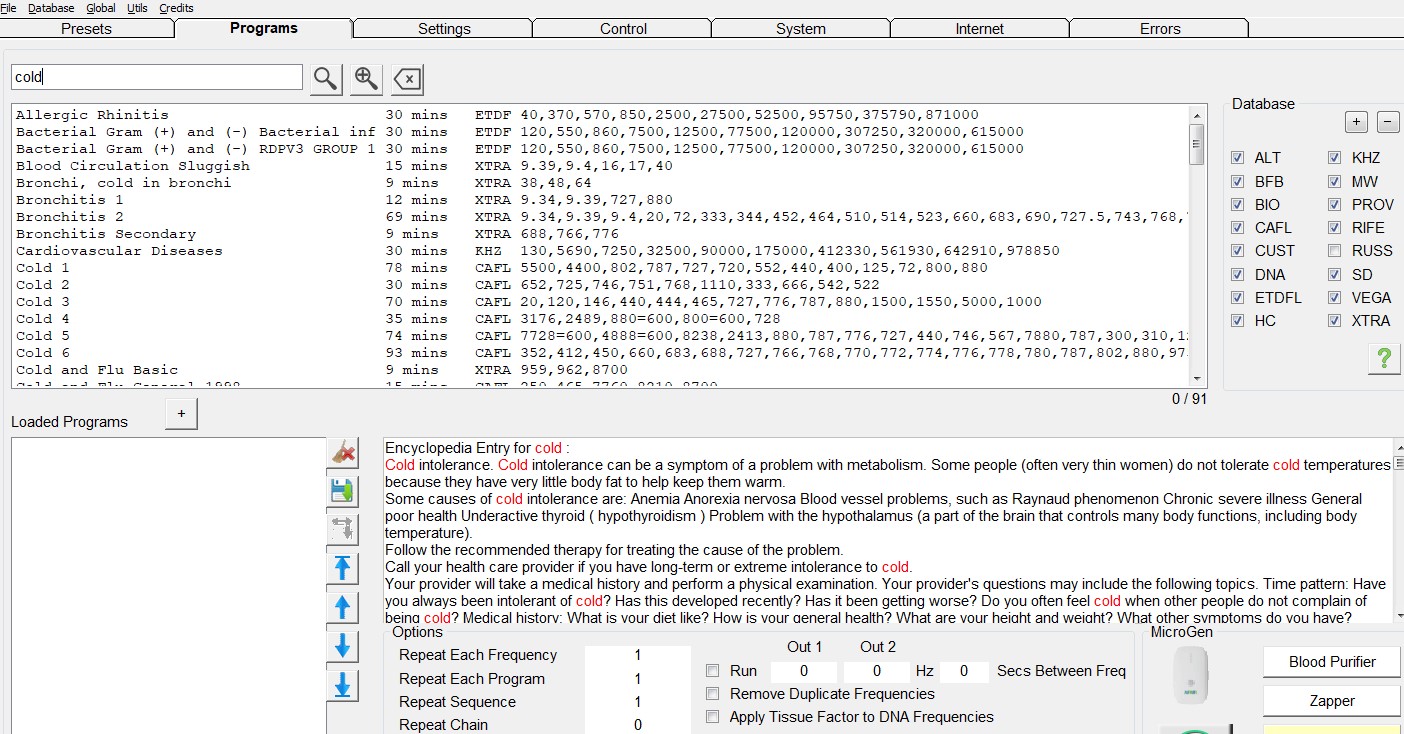The height and width of the screenshot is (734, 1404).
Task: Click the Blood Purifier button
Action: tap(1332, 662)
